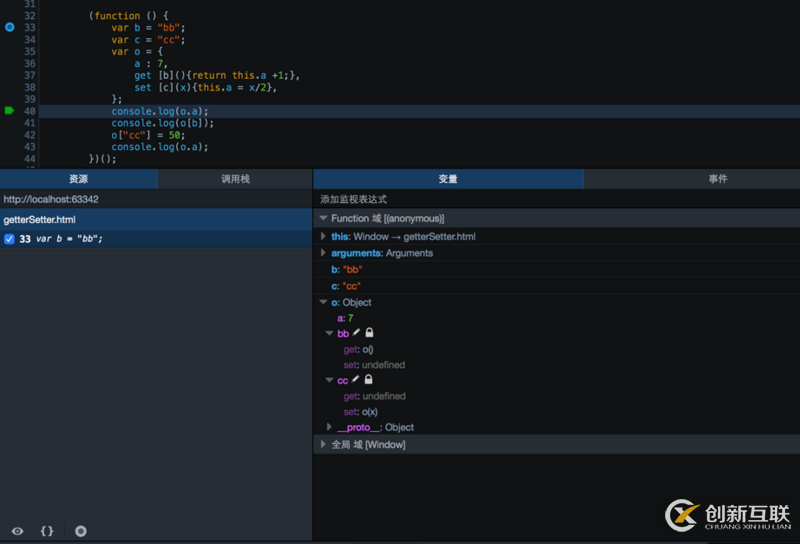Click the lock icon next to bb
This screenshot has width=800, height=544.
point(369,333)
